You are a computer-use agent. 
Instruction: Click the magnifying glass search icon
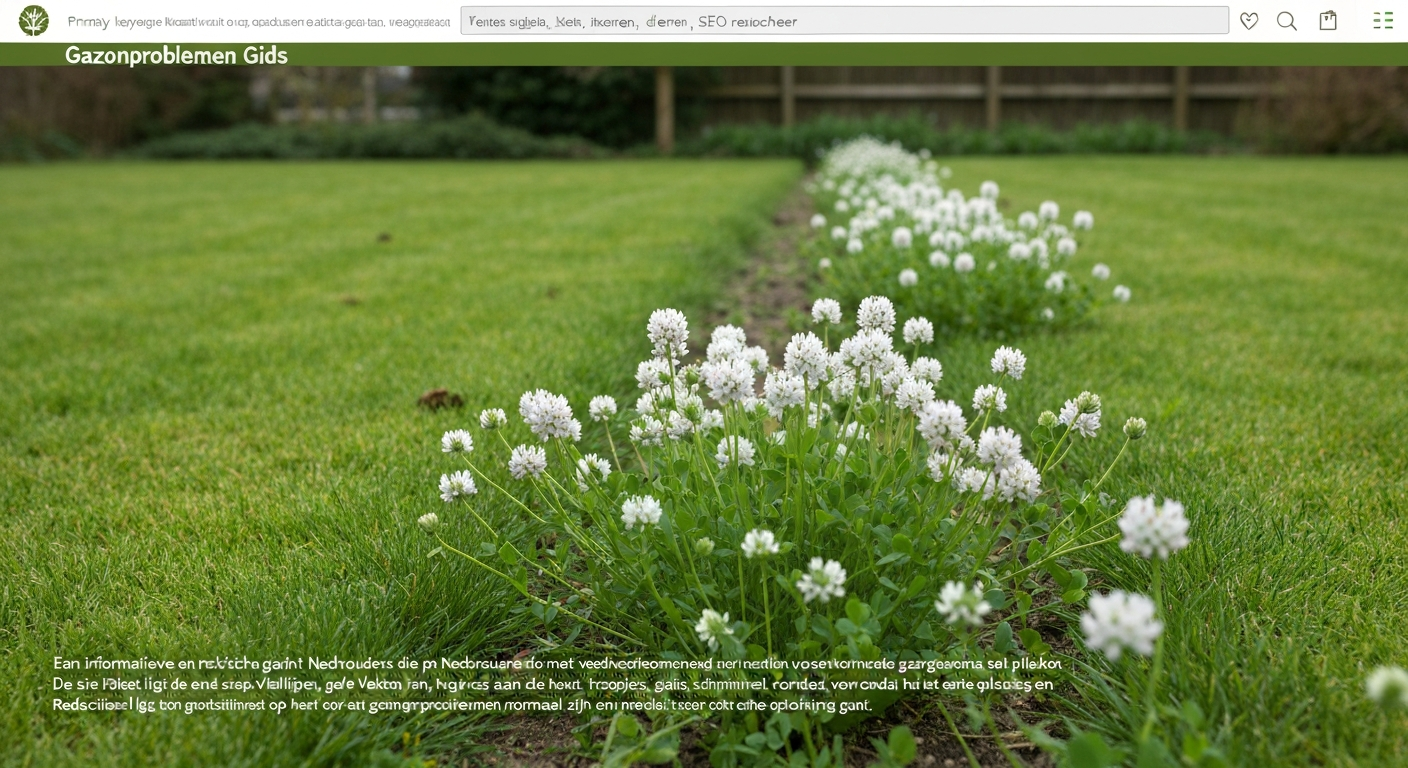[x=1287, y=21]
